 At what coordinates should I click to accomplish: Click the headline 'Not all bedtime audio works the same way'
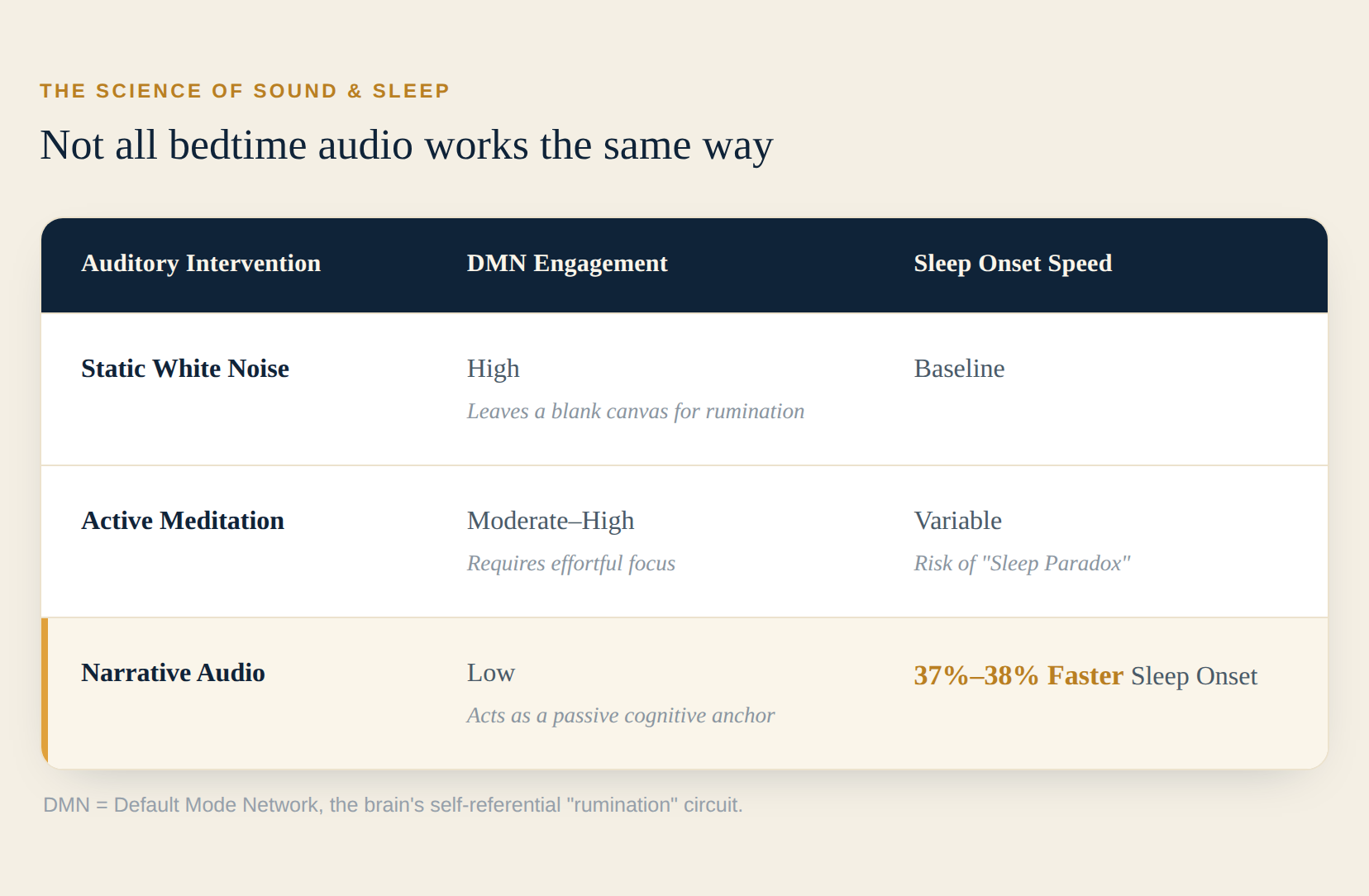click(x=407, y=145)
